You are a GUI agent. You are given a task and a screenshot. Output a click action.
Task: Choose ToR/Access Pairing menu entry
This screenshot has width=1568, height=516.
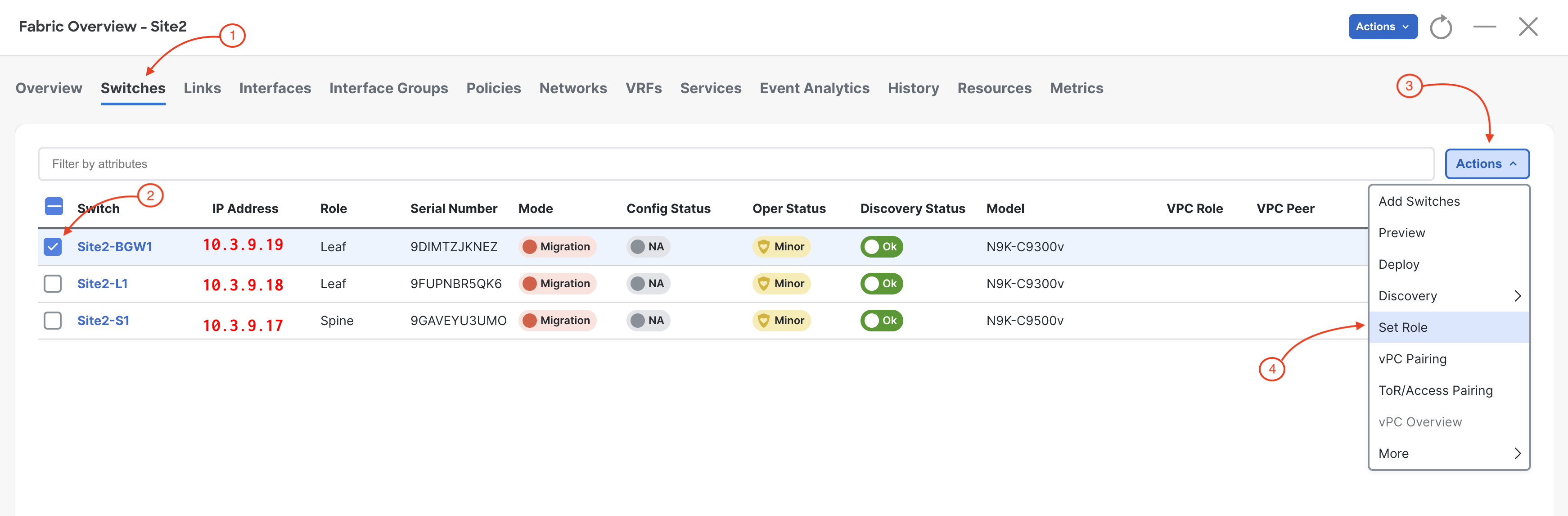[1449, 390]
